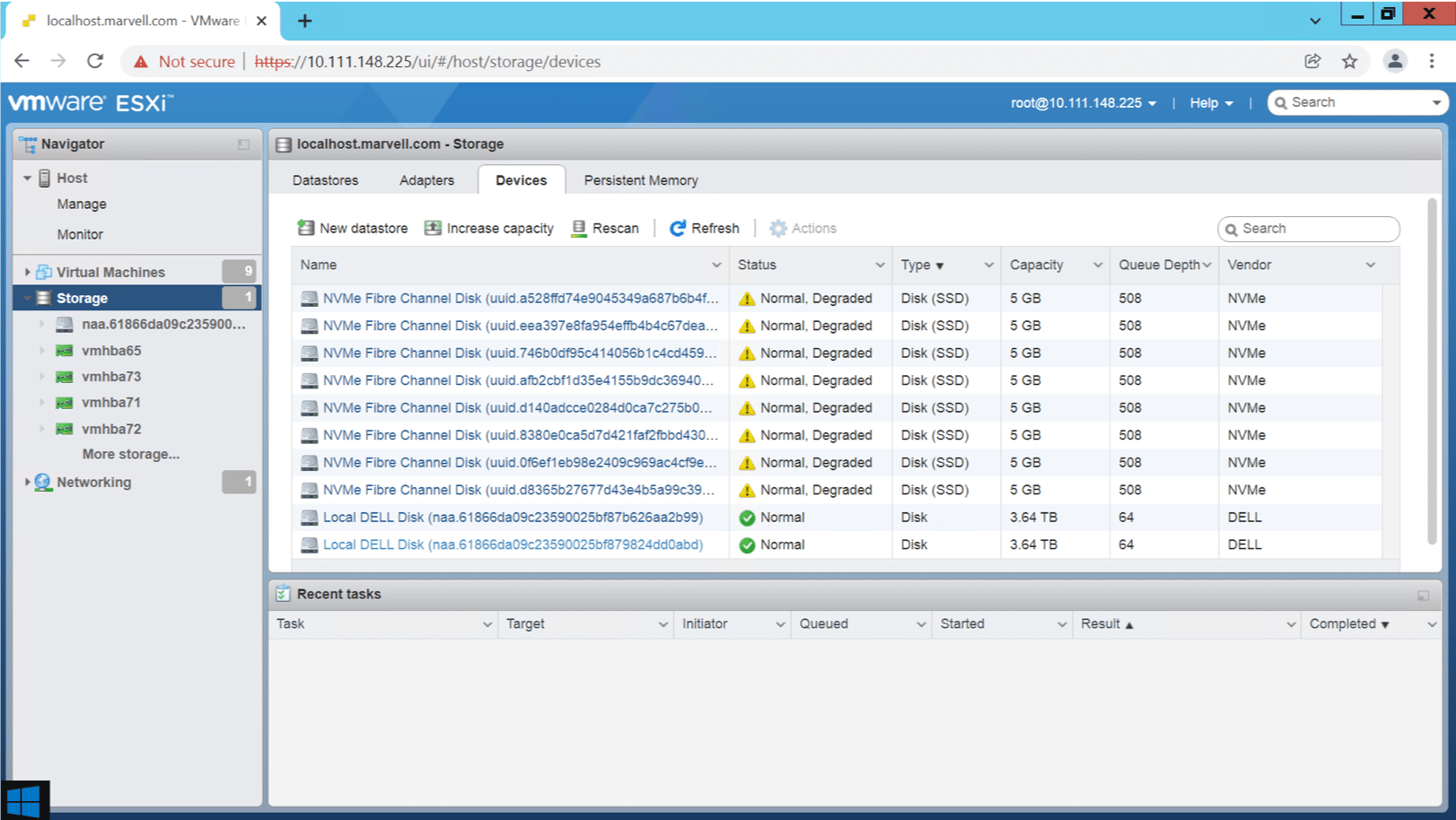This screenshot has height=820, width=1456.
Task: Sort Recent tasks by Result column
Action: point(1107,624)
